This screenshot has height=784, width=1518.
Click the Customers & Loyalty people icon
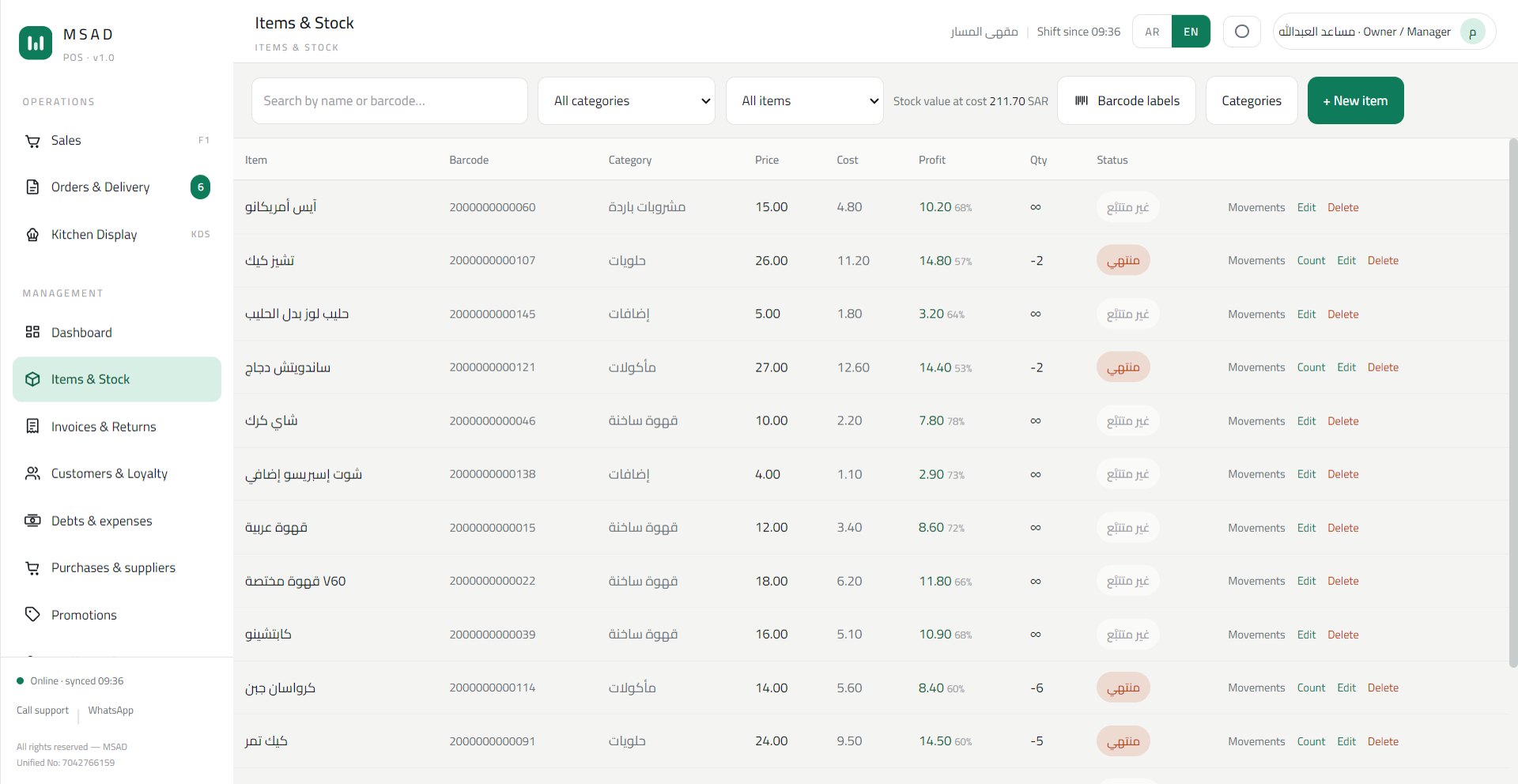click(32, 473)
